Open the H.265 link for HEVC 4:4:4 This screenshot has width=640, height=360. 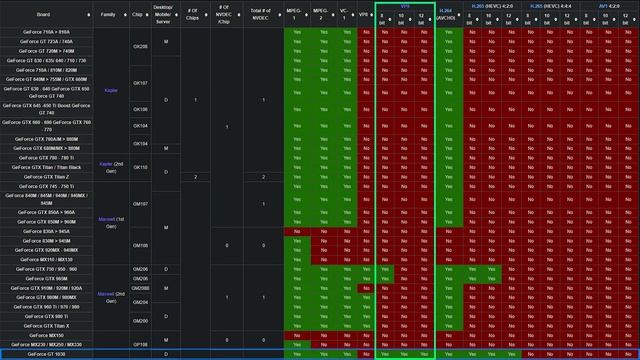point(537,6)
